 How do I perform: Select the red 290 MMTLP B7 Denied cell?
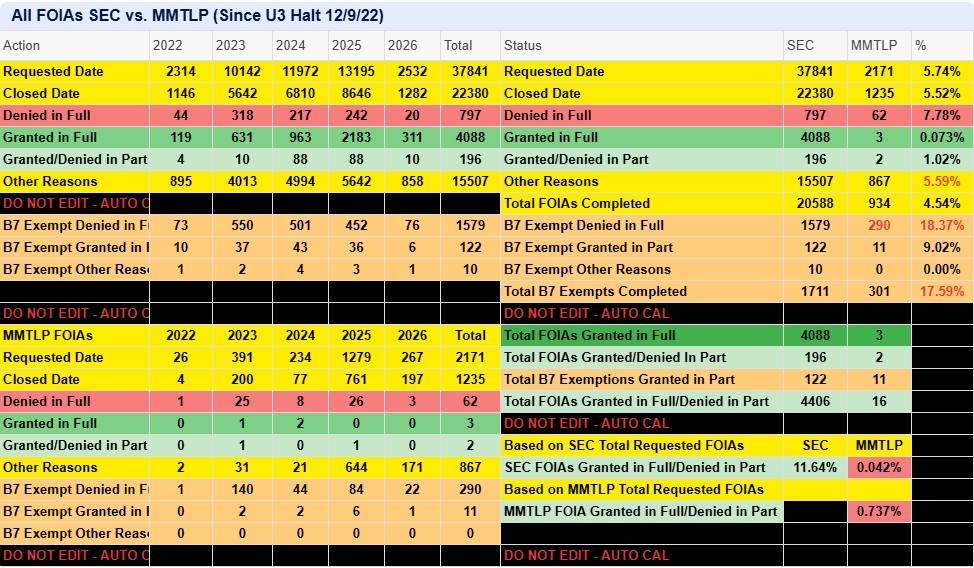point(879,226)
